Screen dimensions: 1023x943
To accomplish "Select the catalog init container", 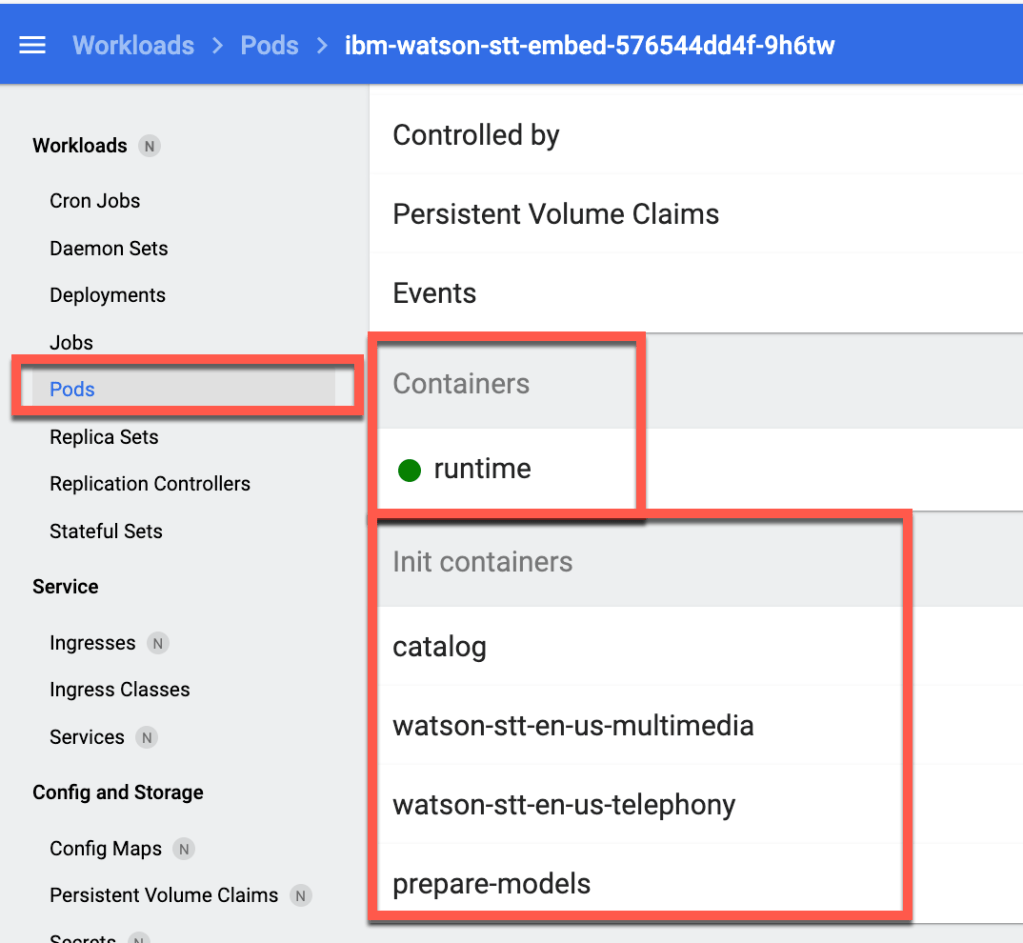I will click(x=440, y=647).
